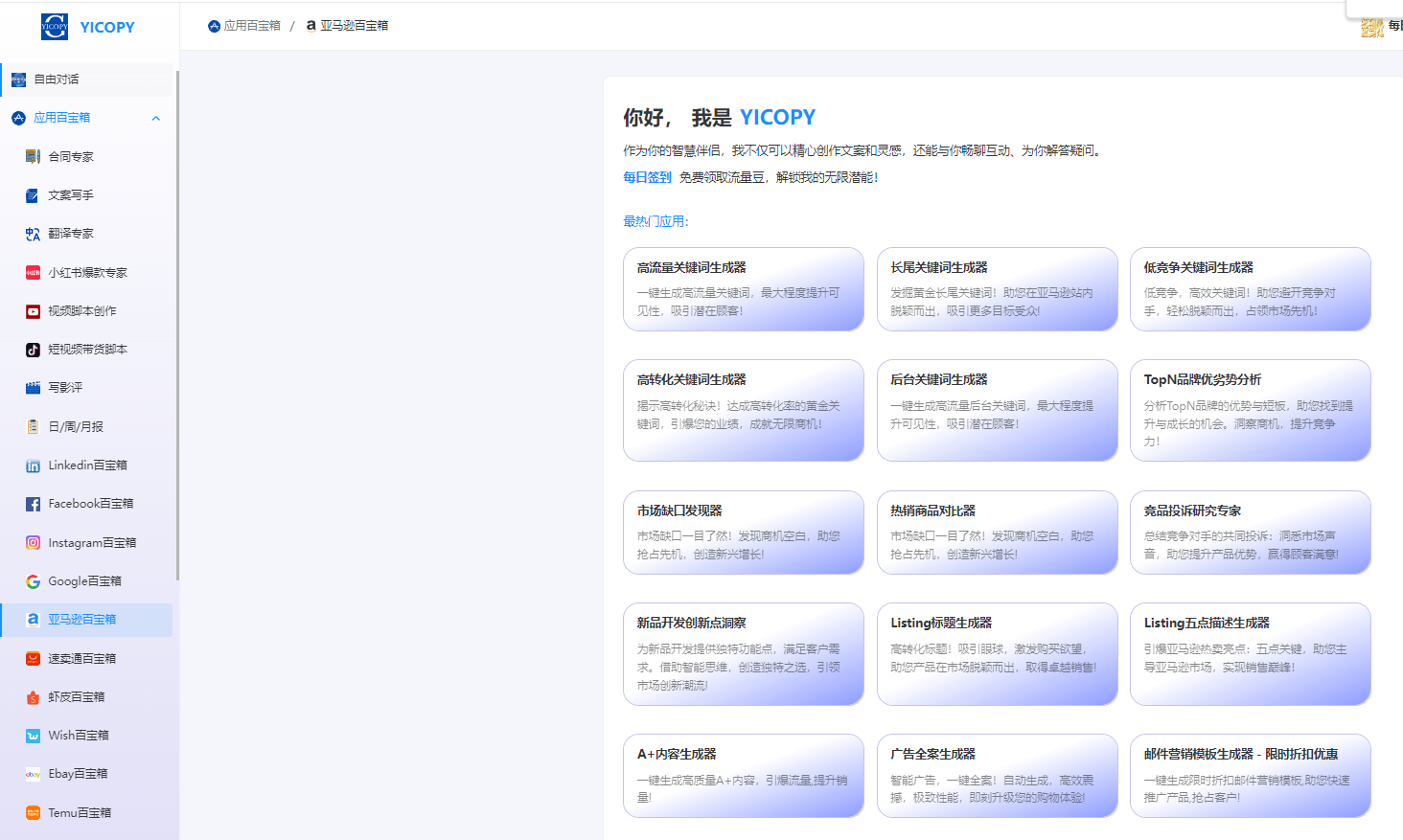
Task: Open Linkedin百宝箱 menu entry
Action: (86, 465)
